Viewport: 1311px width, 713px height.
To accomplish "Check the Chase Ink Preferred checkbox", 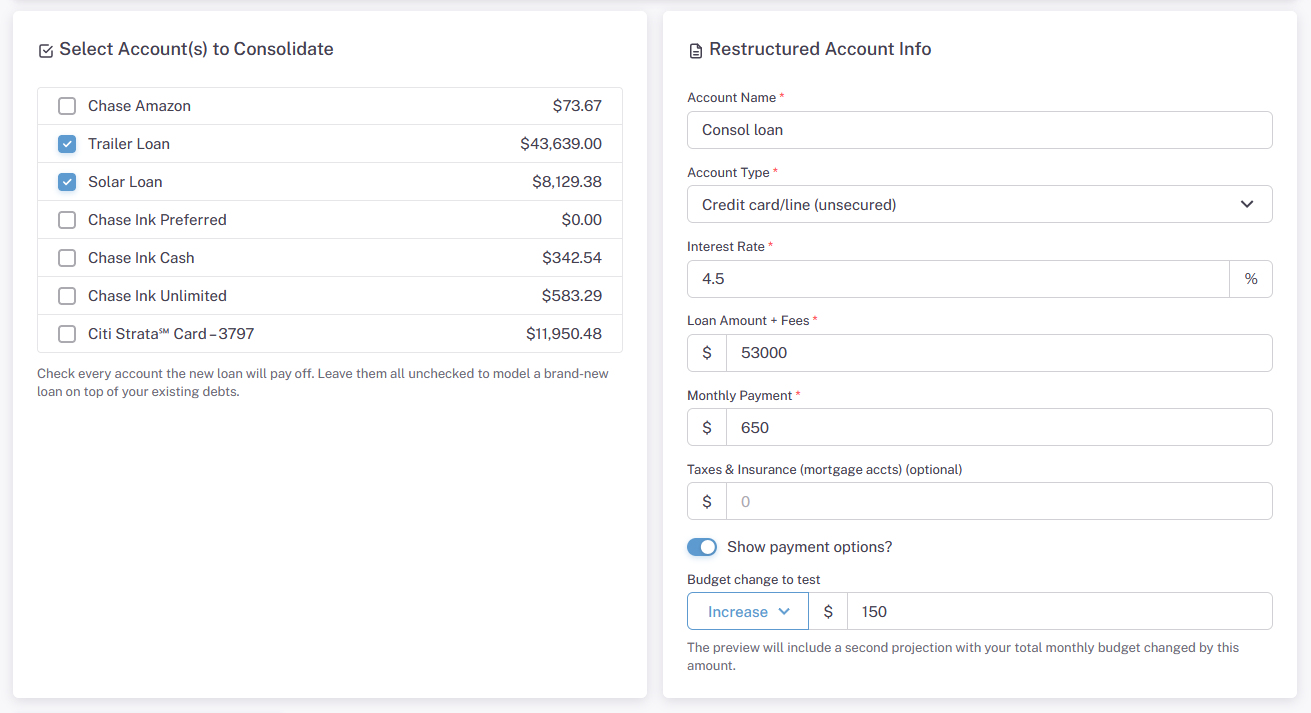I will (67, 220).
